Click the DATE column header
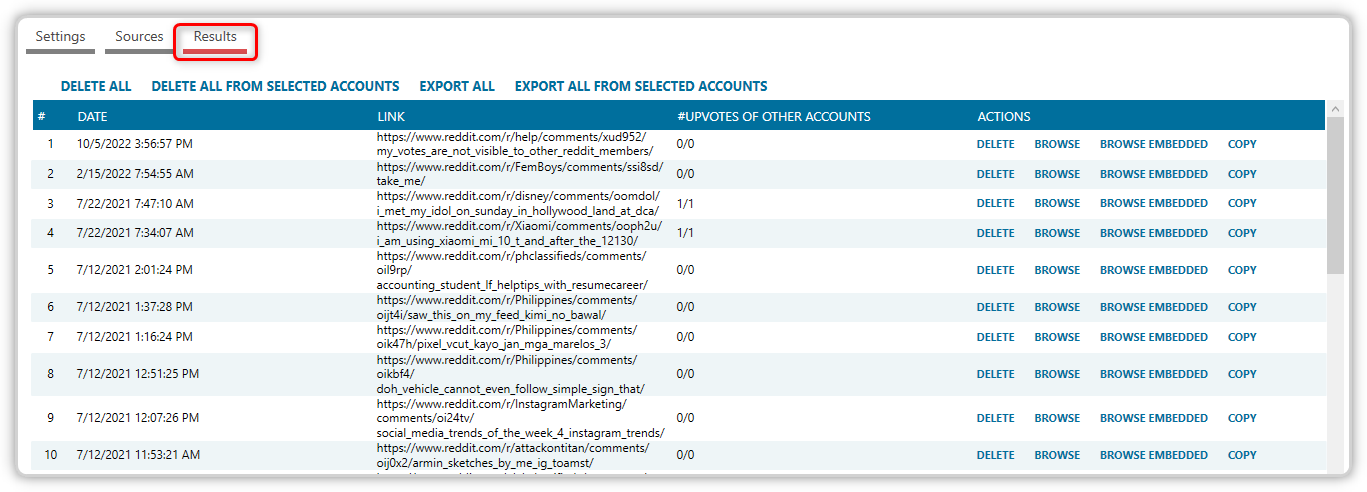Viewport: 1367px width, 492px height. [92, 117]
